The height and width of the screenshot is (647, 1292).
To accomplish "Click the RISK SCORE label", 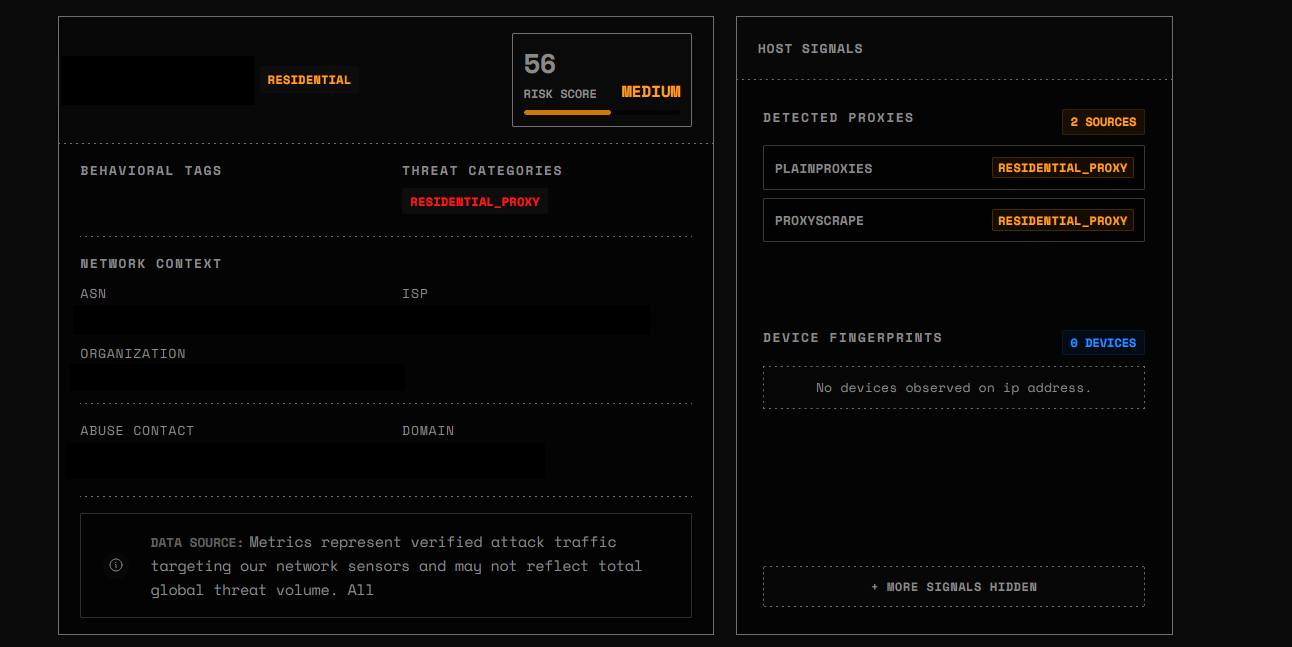I will (x=560, y=94).
